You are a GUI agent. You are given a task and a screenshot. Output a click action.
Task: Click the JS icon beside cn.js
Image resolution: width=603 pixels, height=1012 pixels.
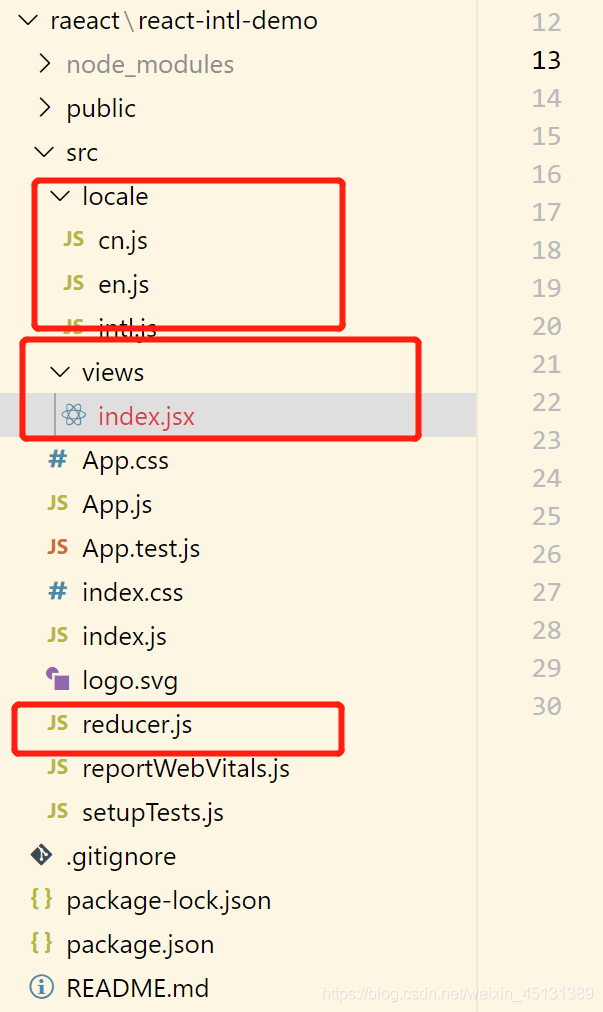point(73,240)
